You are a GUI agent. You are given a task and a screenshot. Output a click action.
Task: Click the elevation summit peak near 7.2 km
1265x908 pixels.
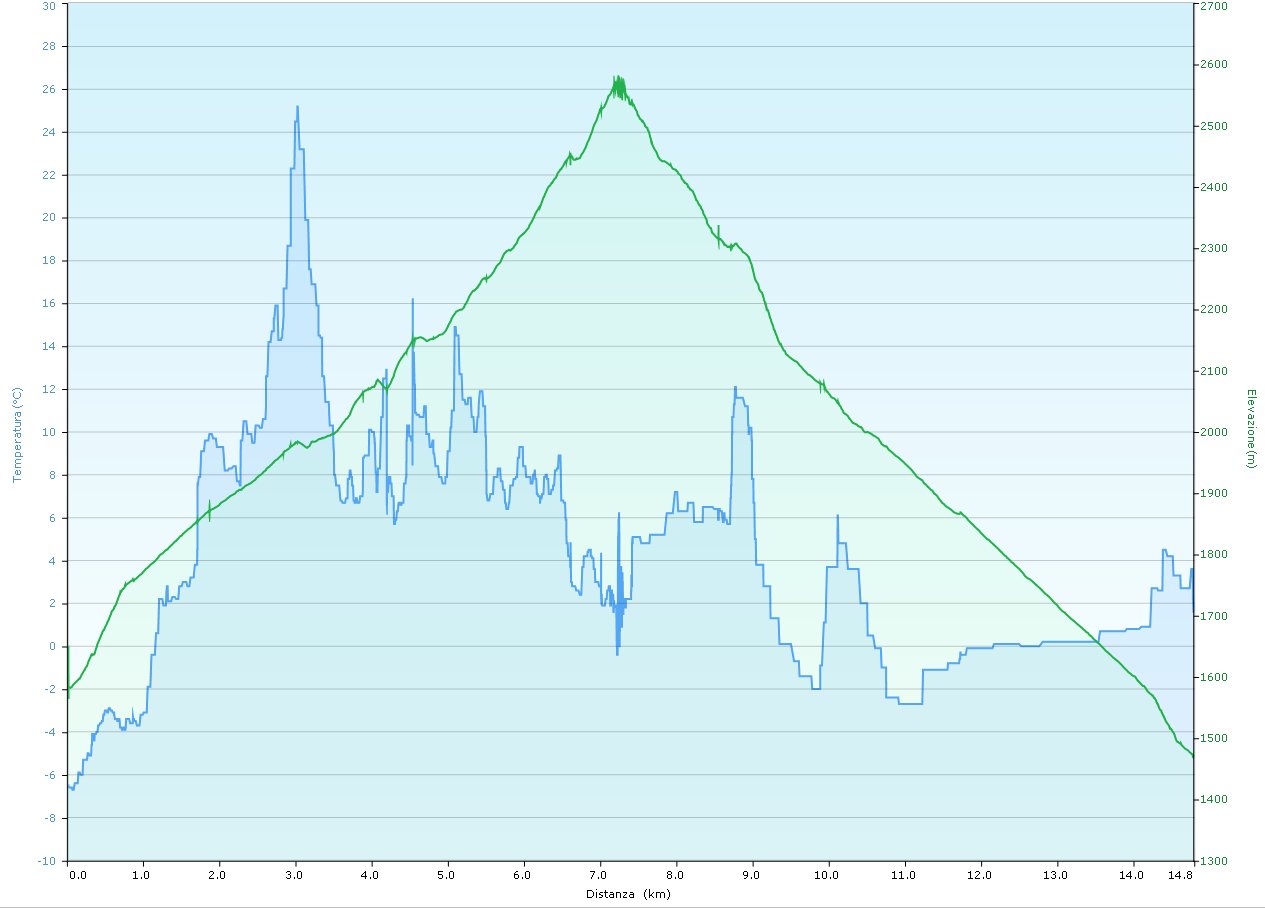point(618,78)
